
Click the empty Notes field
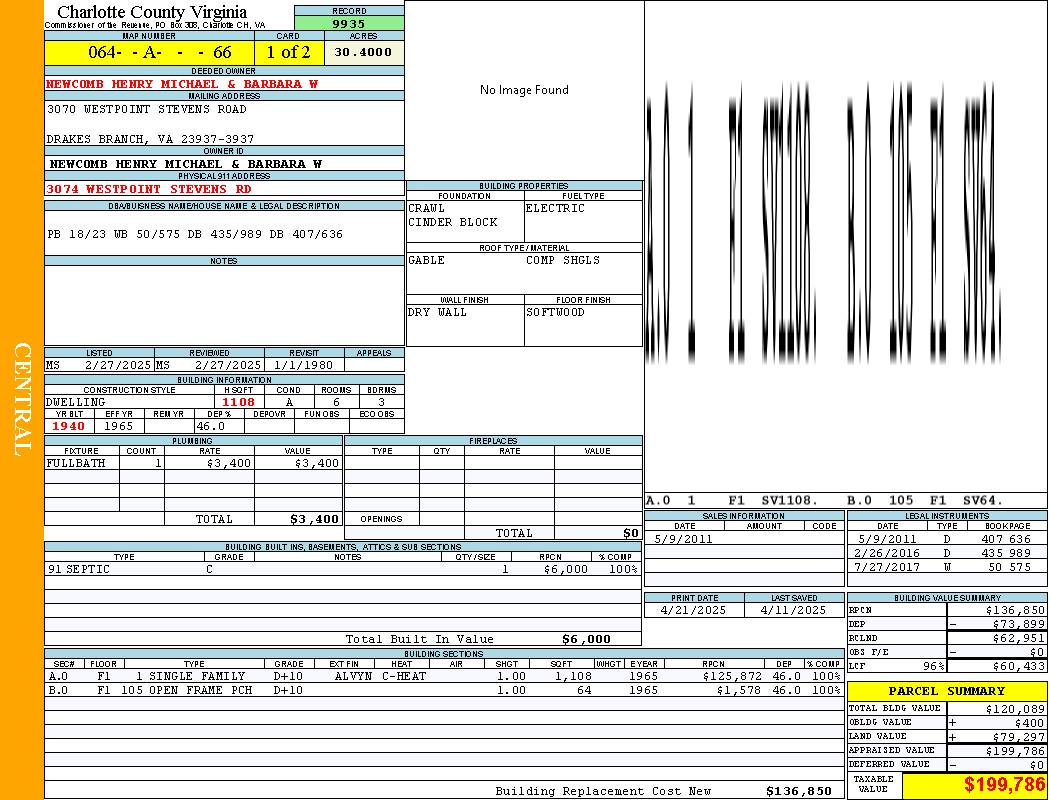pyautogui.click(x=224, y=305)
